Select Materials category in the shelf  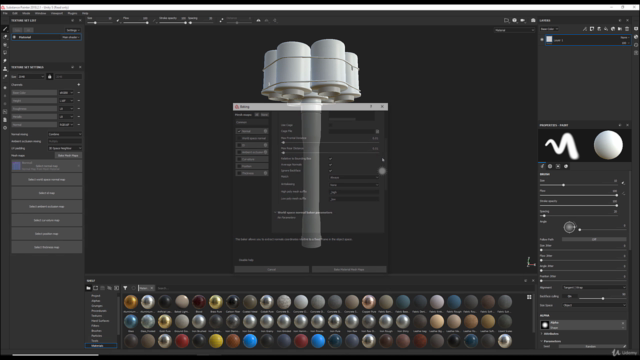point(97,346)
